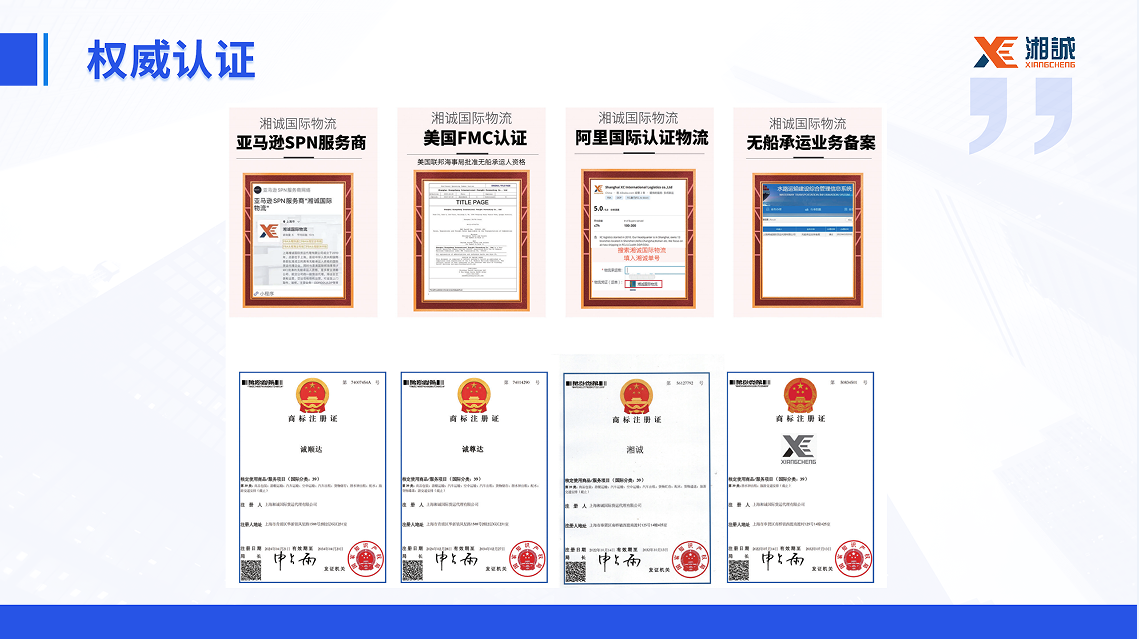The height and width of the screenshot is (639, 1139).
Task: Select the 亚马逊SPN服务商 heading text
Action: pos(301,143)
